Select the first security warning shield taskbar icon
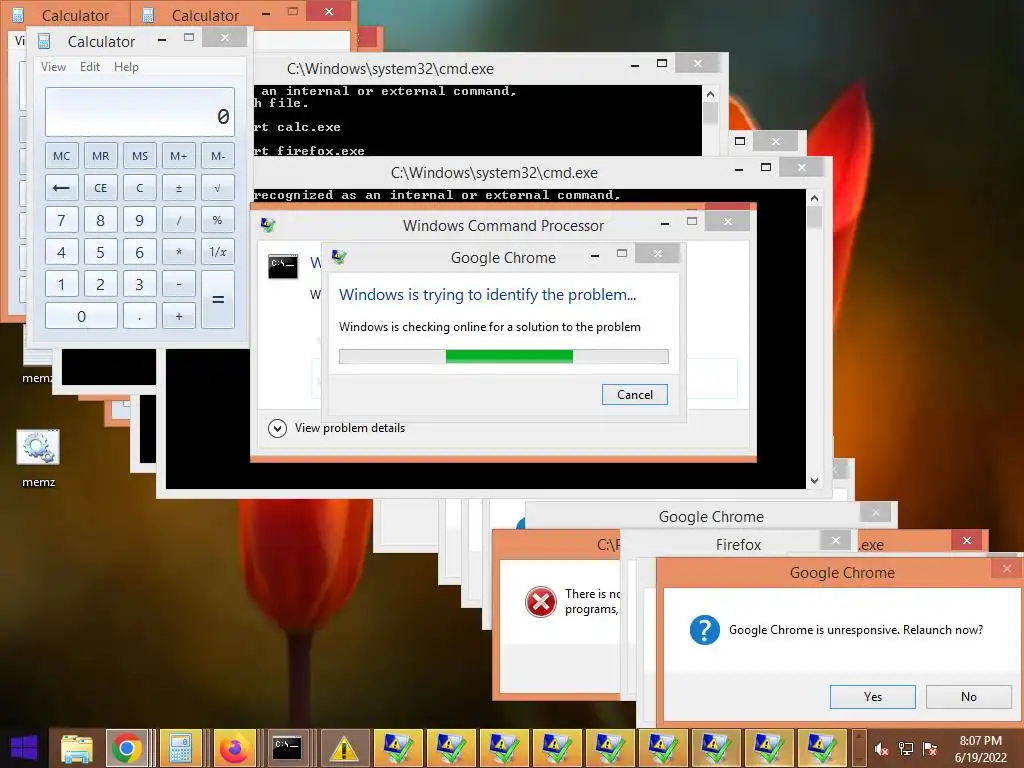Image resolution: width=1024 pixels, height=768 pixels. click(398, 748)
